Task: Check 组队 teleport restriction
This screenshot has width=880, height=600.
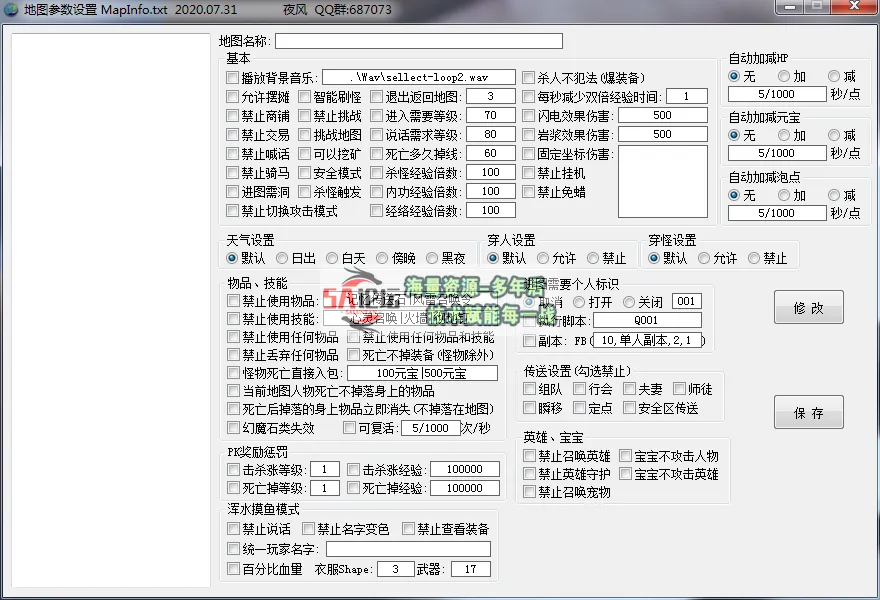Action: [x=529, y=388]
